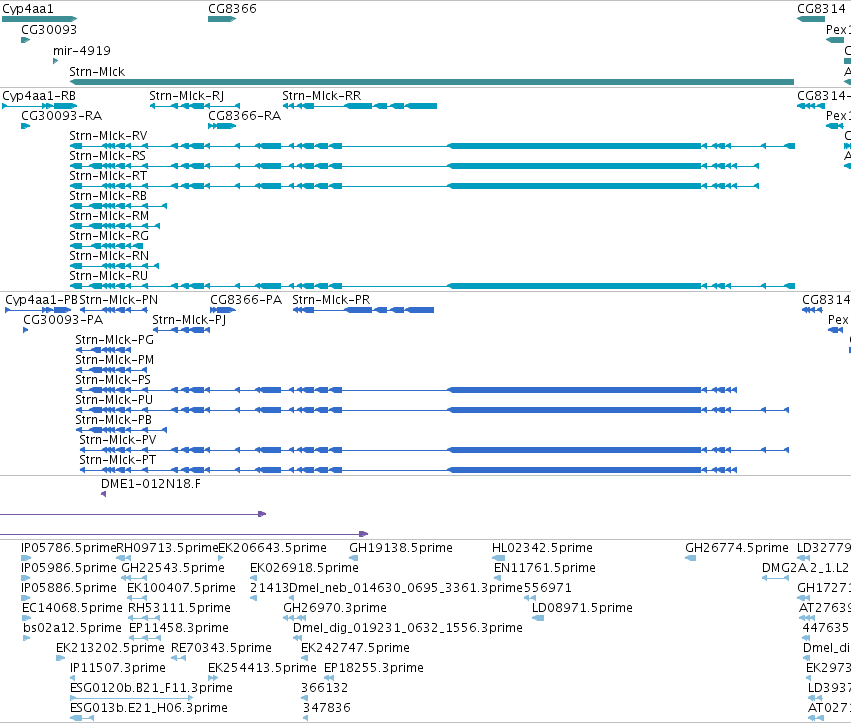Click EST label ESG0120b.B21_F11.3prime
This screenshot has width=851, height=723.
coord(151,688)
